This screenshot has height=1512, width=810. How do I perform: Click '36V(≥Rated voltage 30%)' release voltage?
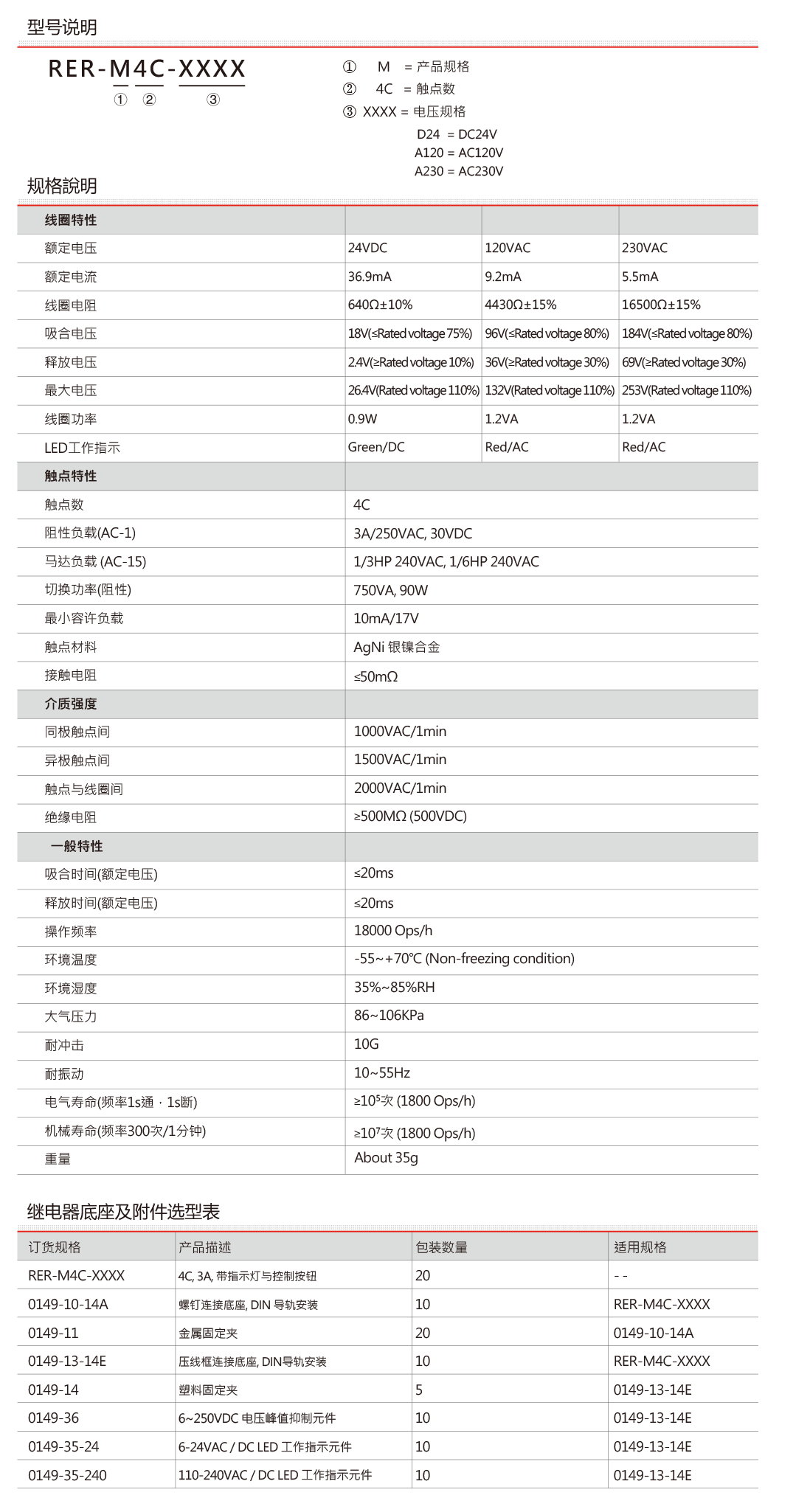[547, 362]
